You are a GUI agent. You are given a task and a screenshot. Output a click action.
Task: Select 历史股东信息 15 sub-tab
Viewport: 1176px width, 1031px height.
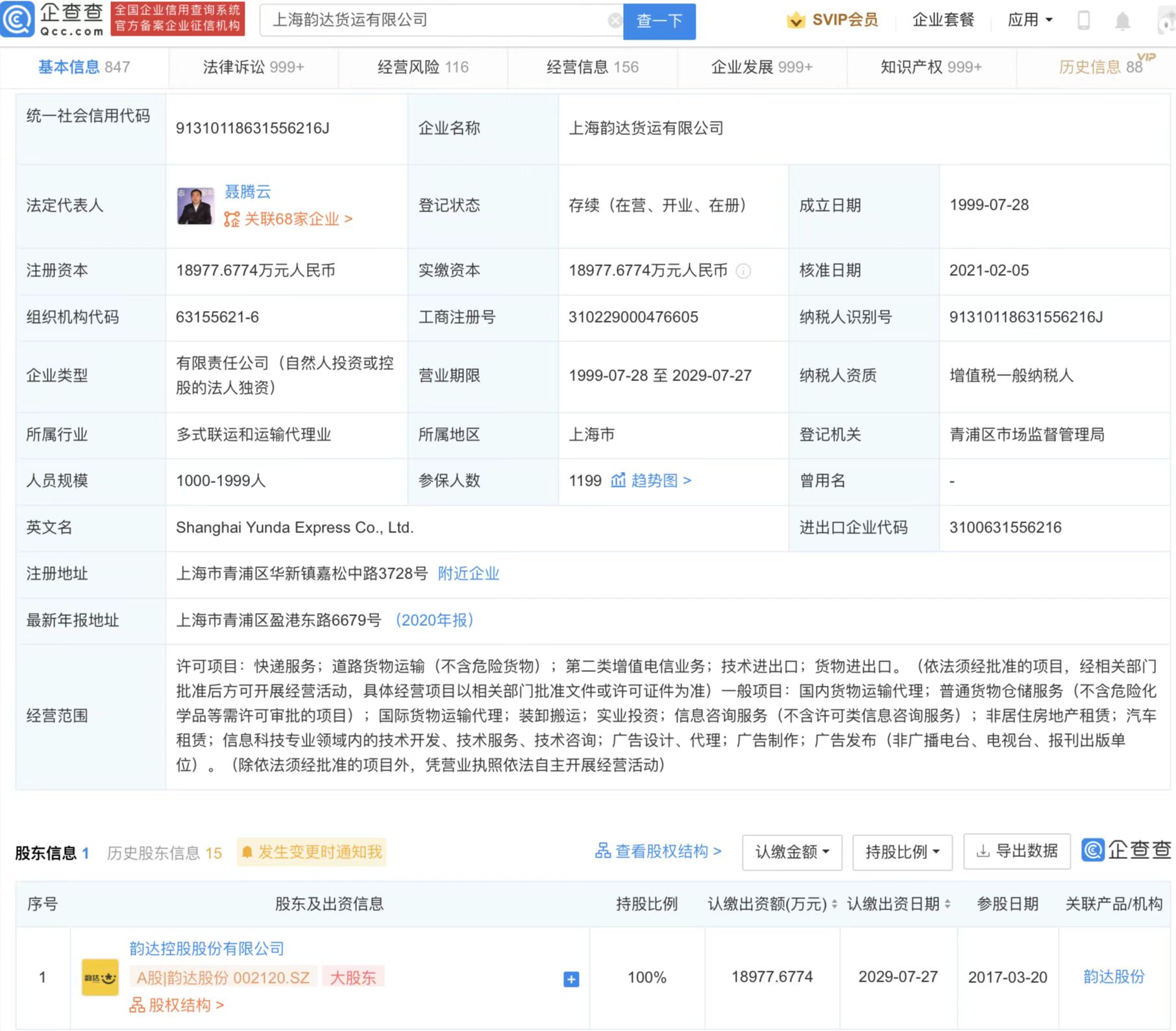pyautogui.click(x=164, y=852)
